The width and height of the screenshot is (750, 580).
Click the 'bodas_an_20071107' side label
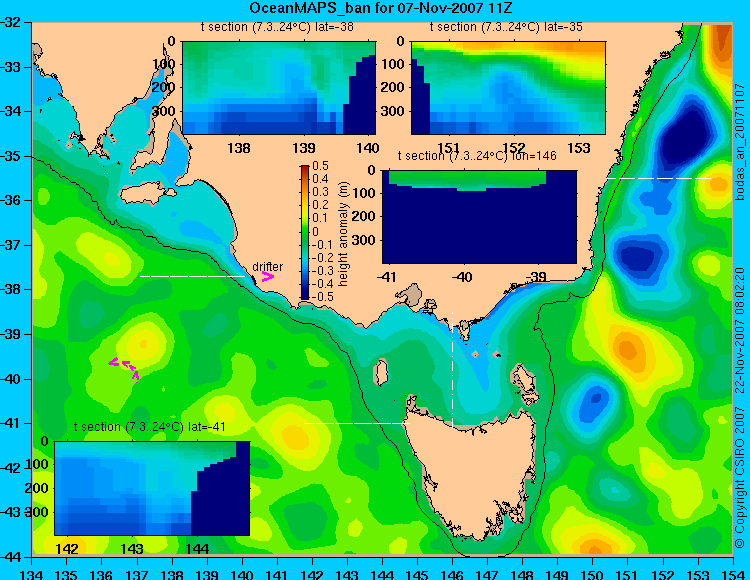[x=740, y=142]
